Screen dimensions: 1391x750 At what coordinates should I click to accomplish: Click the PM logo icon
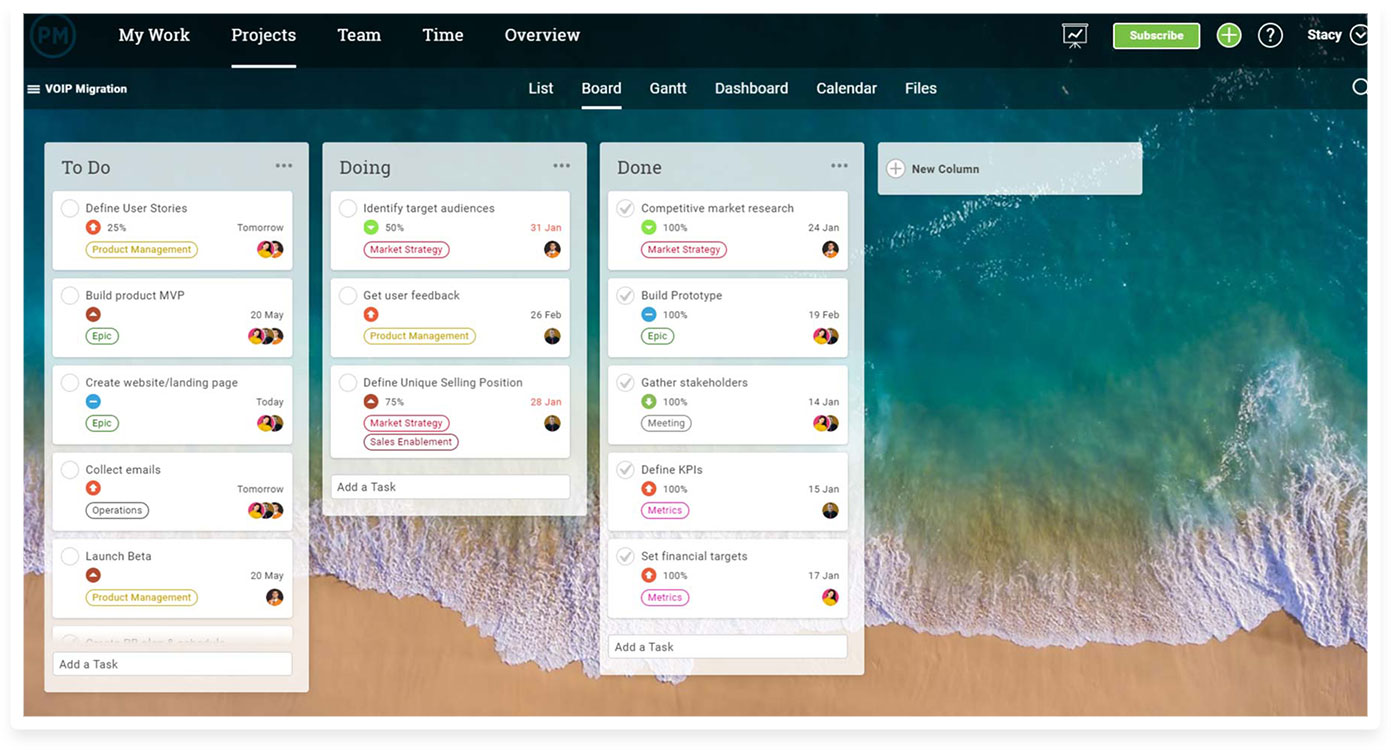click(53, 36)
